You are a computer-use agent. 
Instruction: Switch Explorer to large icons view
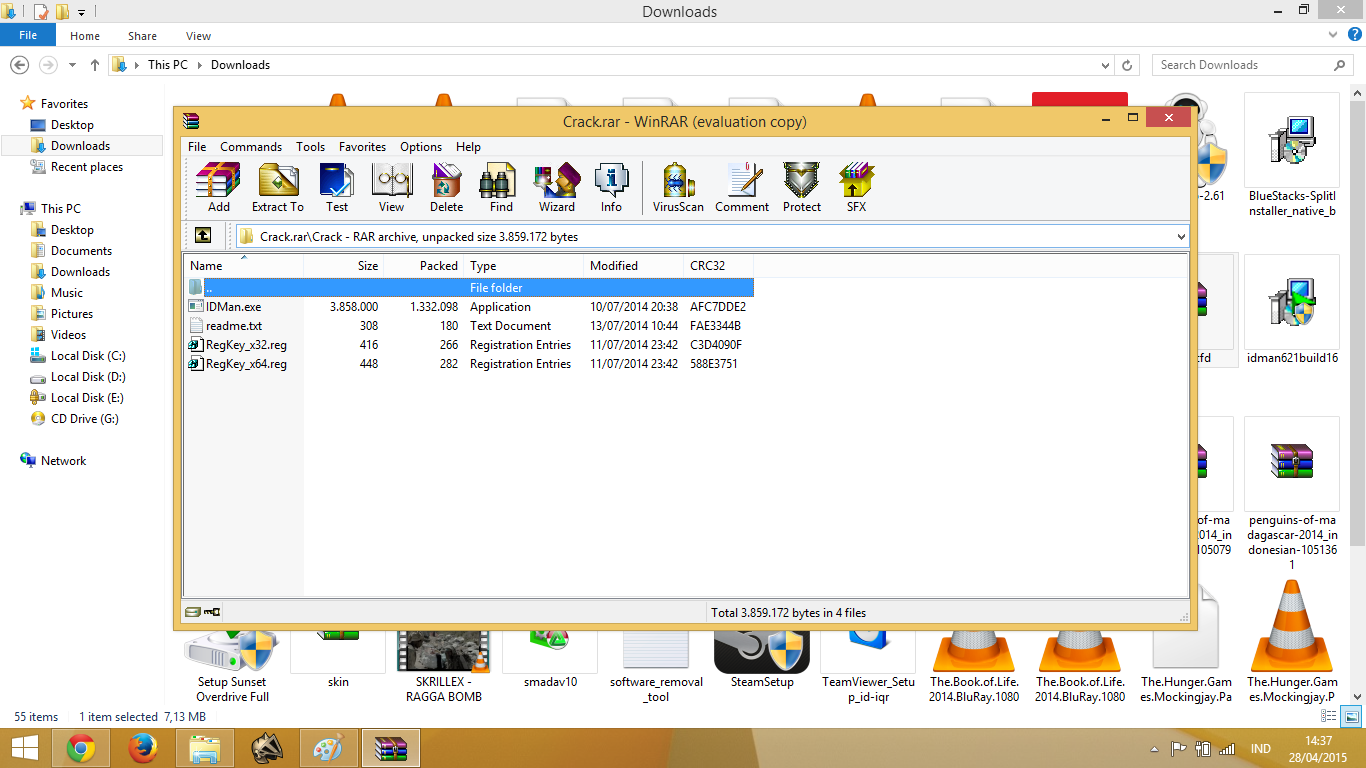[1352, 717]
